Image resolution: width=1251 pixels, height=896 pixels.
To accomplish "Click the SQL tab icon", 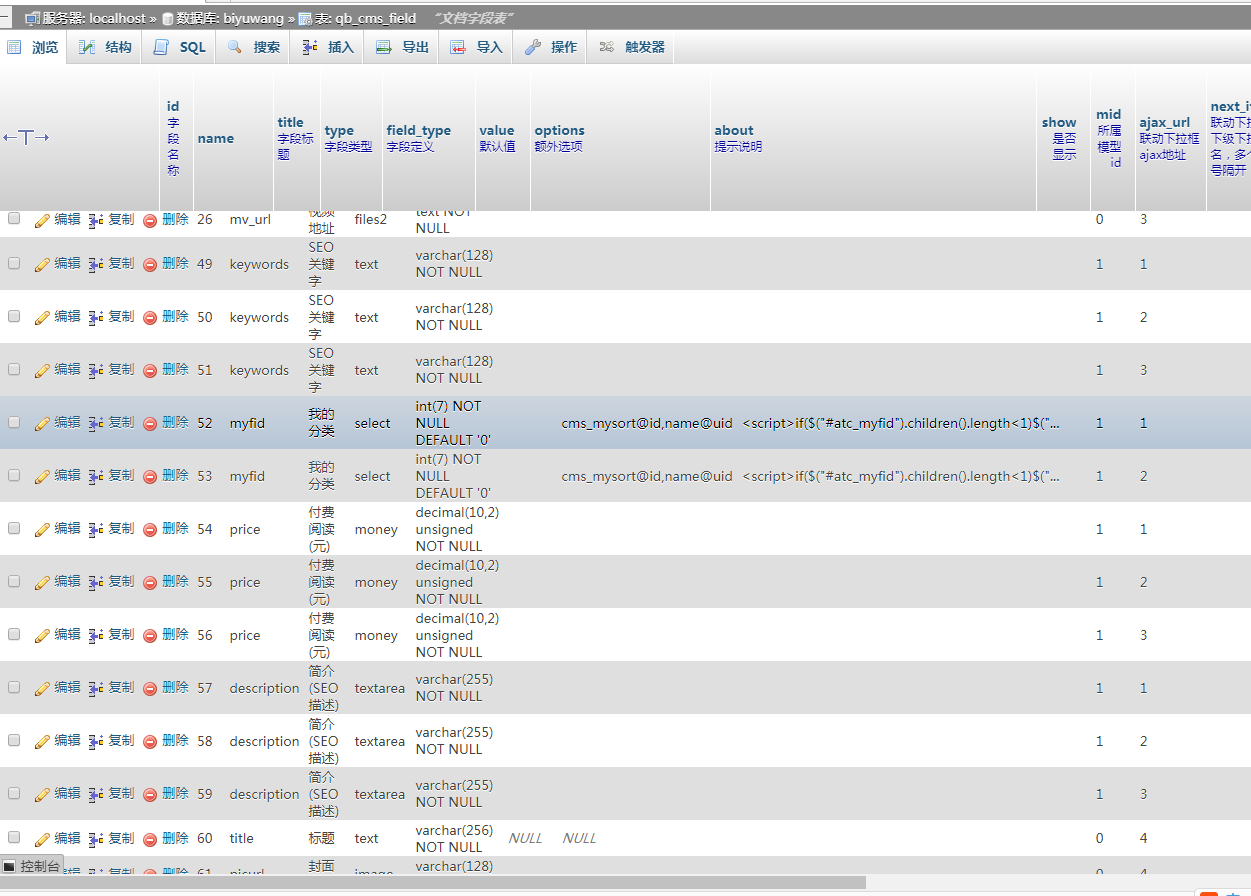I will [x=162, y=47].
